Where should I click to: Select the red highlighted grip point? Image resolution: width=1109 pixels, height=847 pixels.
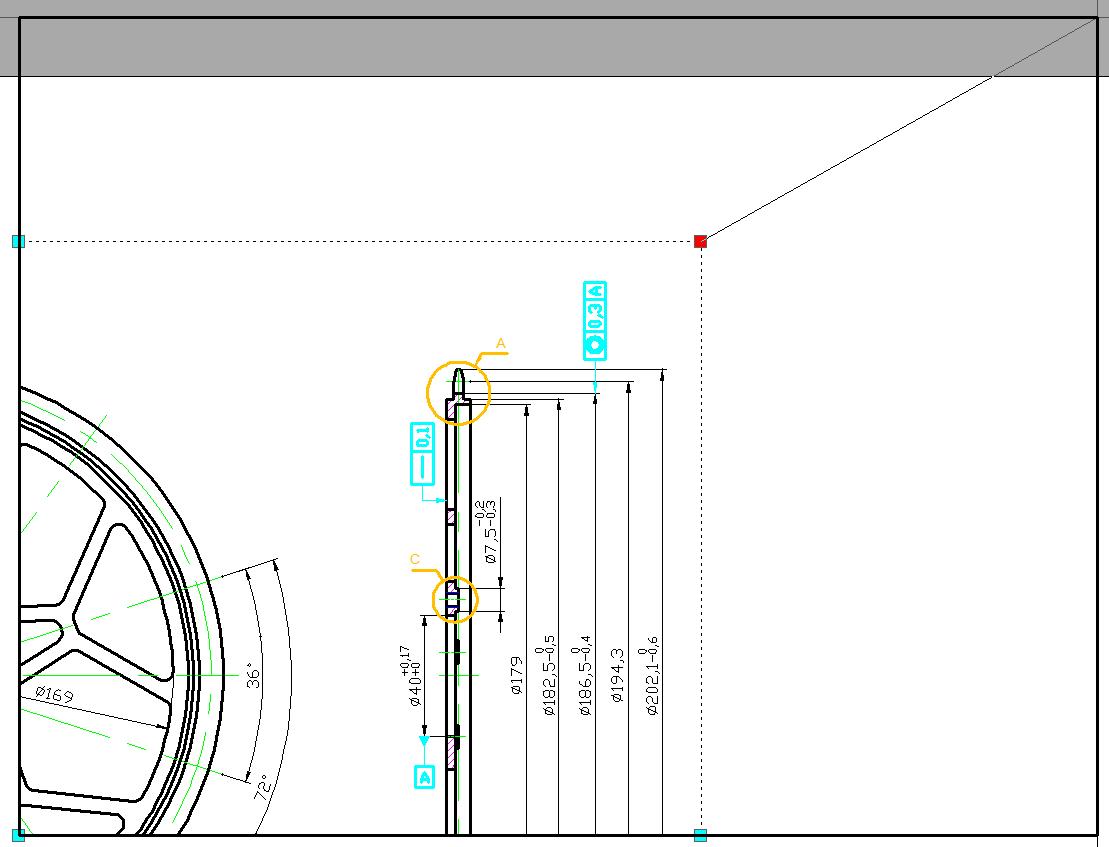(x=700, y=242)
